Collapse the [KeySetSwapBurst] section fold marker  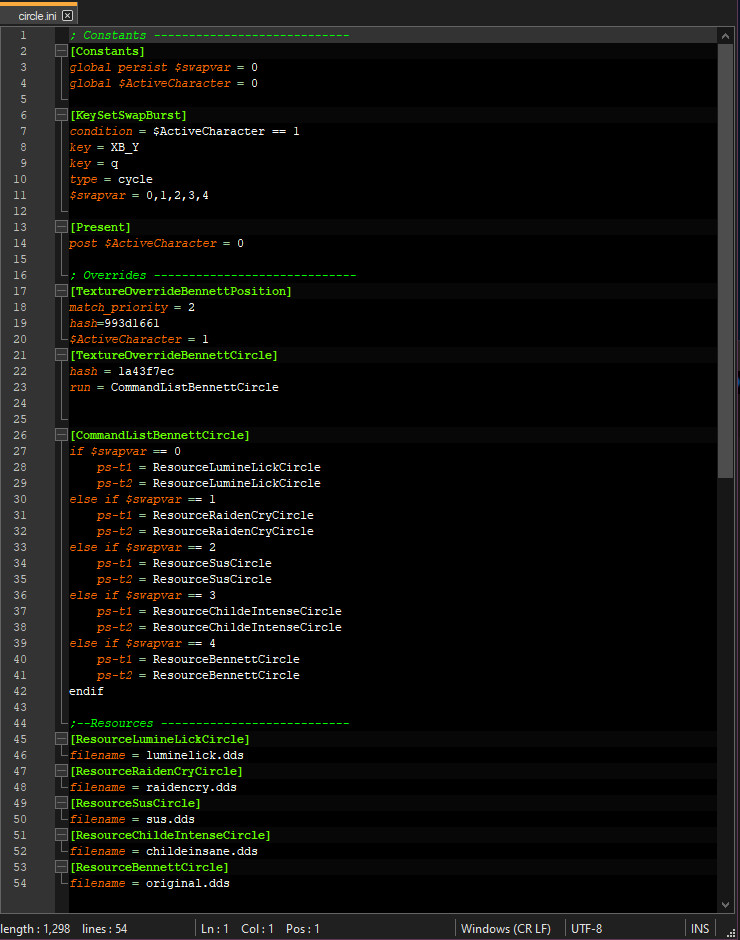click(x=61, y=115)
